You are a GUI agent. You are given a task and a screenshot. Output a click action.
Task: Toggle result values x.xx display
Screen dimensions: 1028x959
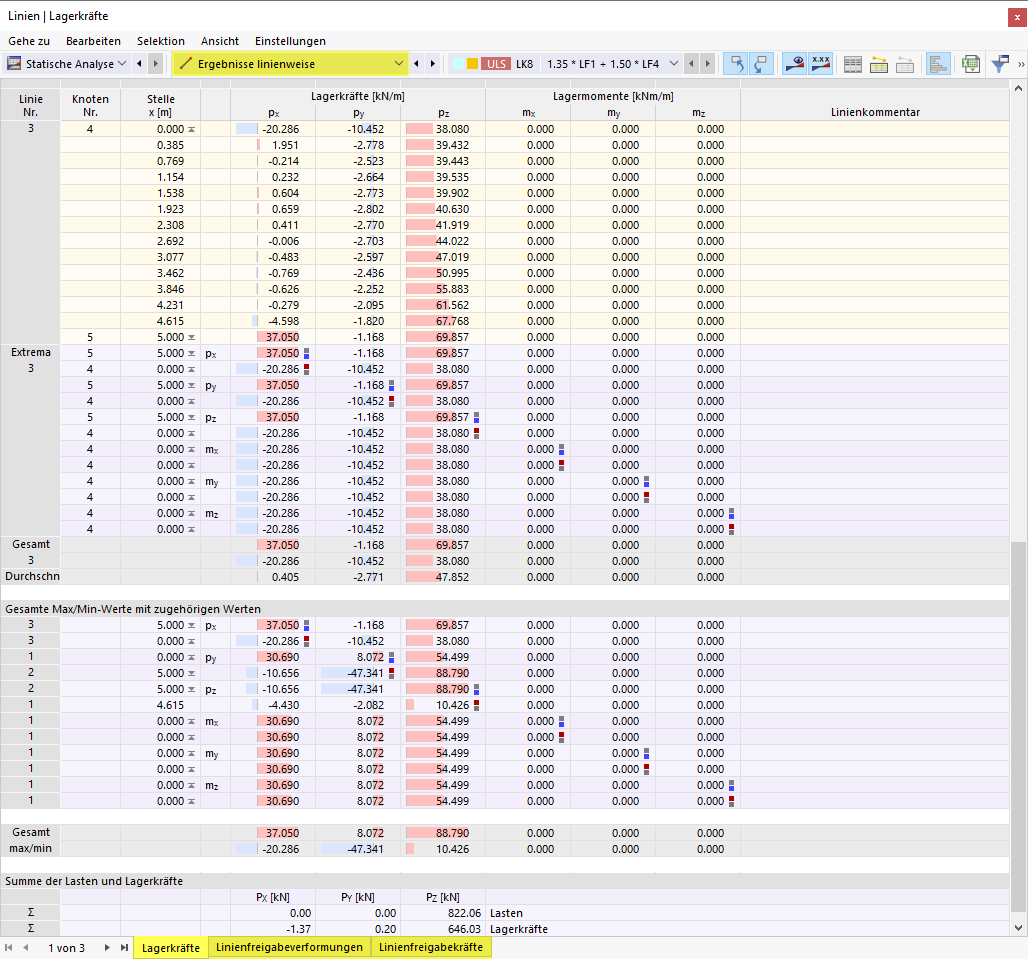pyautogui.click(x=820, y=64)
